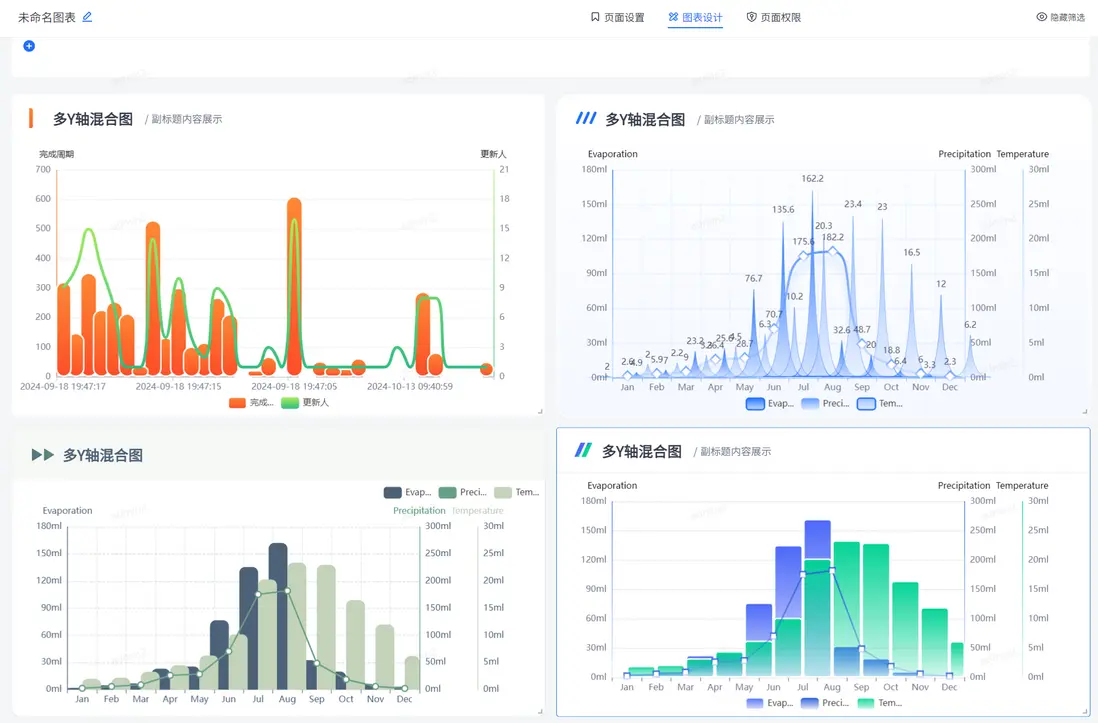Viewport: 1098px width, 723px height.
Task: Switch to the 页面设置 tab
Action: (x=617, y=17)
